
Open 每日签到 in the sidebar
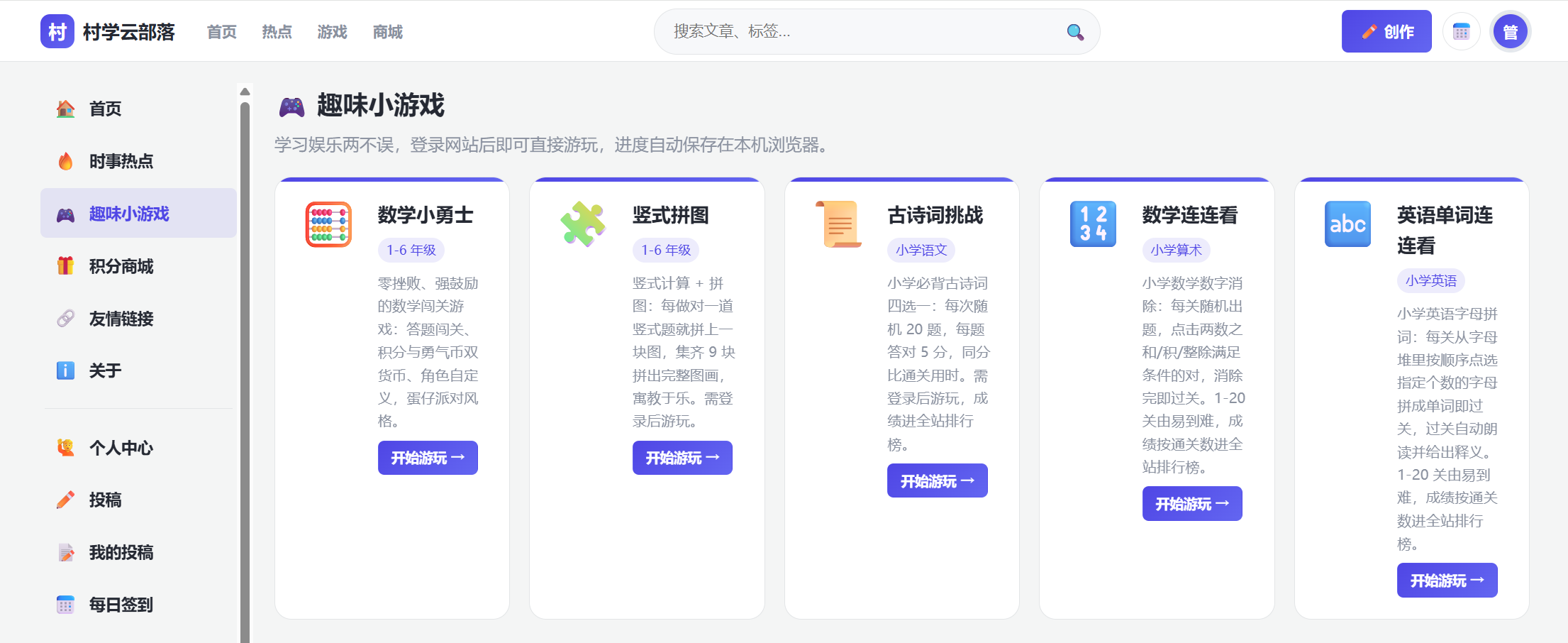[138, 605]
